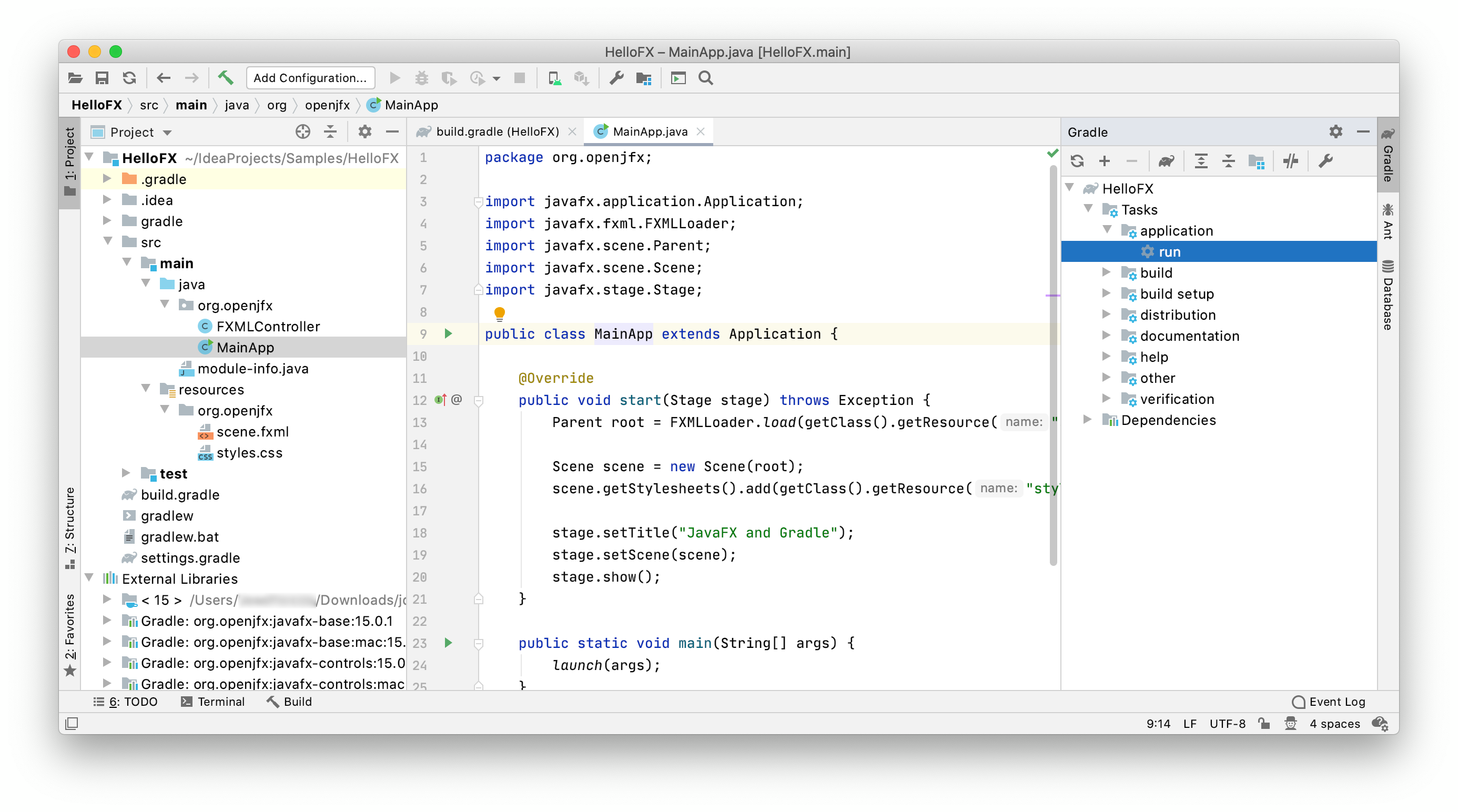Collapse the src folder in Project tree

pyautogui.click(x=107, y=241)
